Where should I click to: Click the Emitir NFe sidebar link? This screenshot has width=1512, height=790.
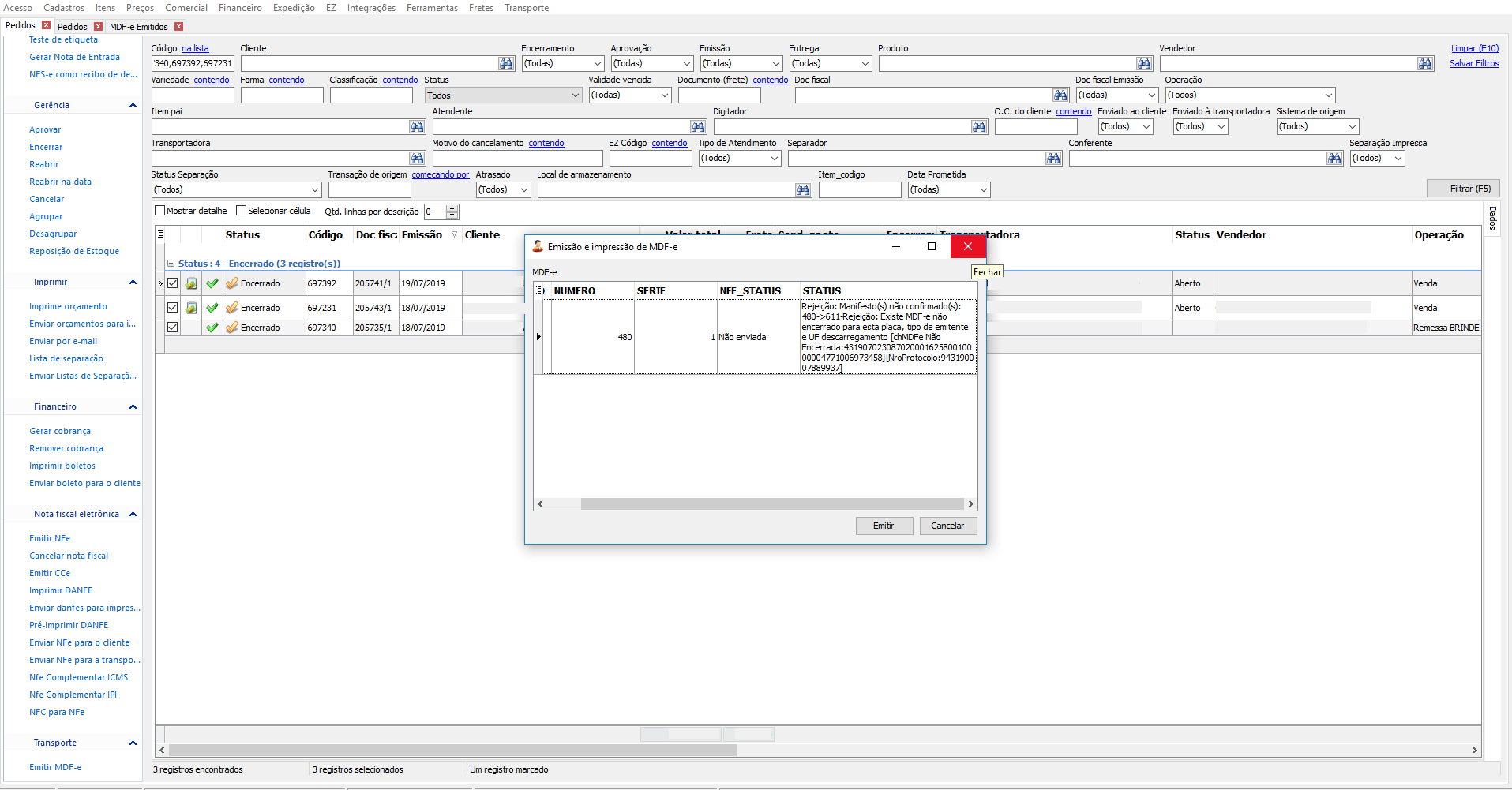50,538
